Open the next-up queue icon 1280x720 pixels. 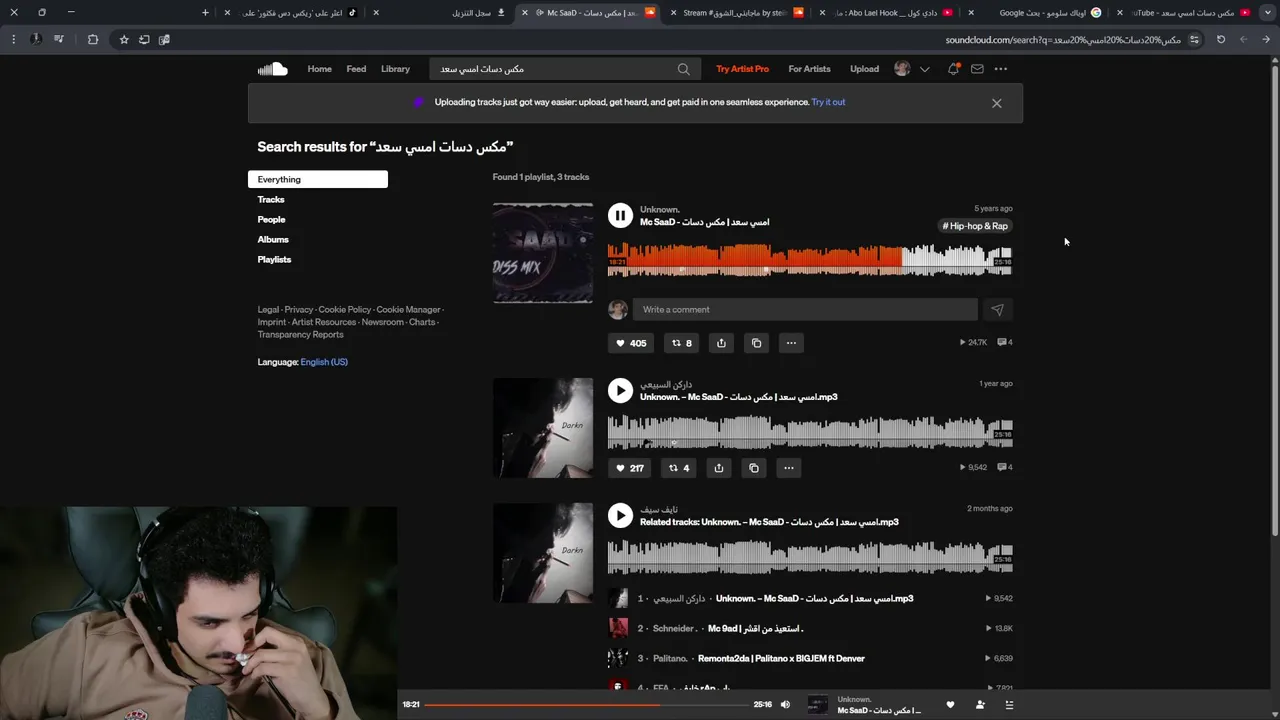click(x=1009, y=705)
